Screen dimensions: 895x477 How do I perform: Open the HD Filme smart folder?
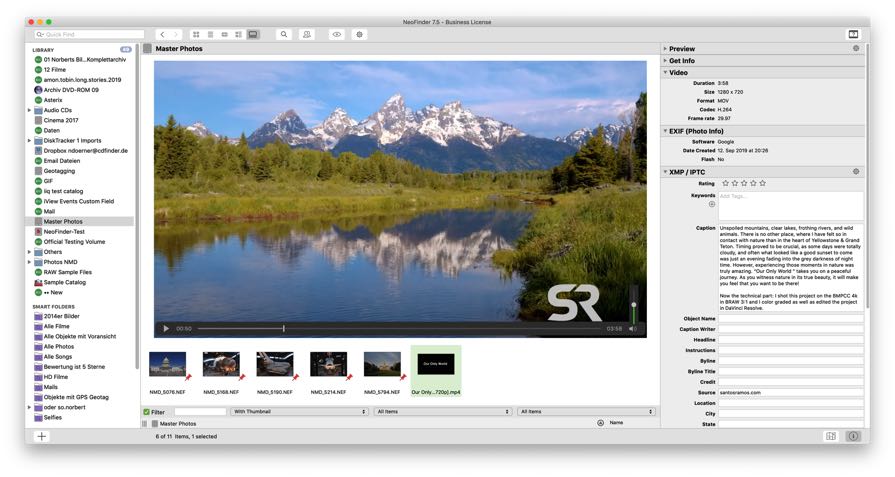58,376
